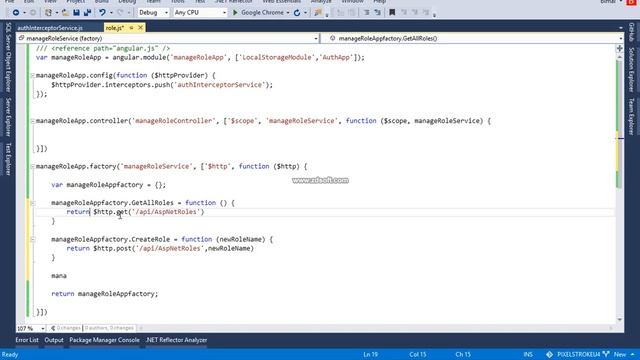Collapse the GetAllRoles function block
This screenshot has height=360, width=640.
click(x=33, y=203)
